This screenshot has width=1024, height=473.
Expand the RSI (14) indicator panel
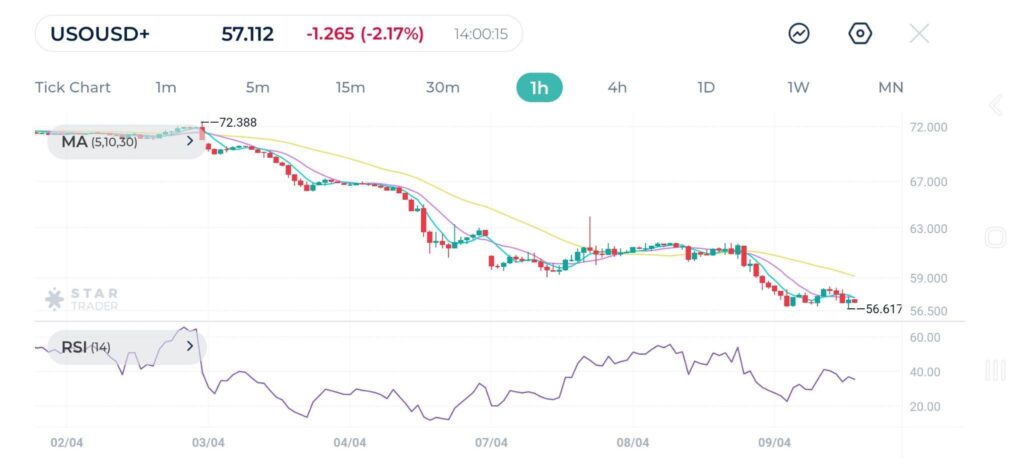tap(190, 347)
